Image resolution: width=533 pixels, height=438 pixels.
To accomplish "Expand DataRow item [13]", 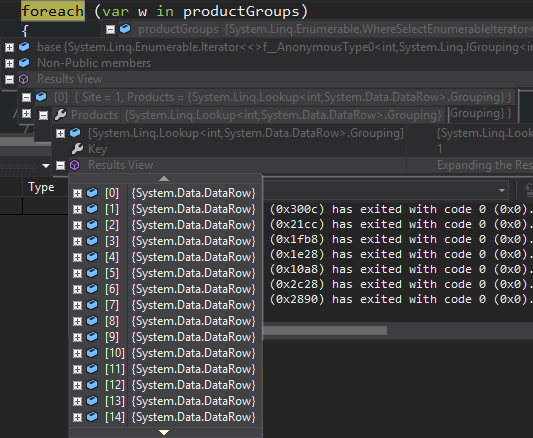I will [78, 401].
